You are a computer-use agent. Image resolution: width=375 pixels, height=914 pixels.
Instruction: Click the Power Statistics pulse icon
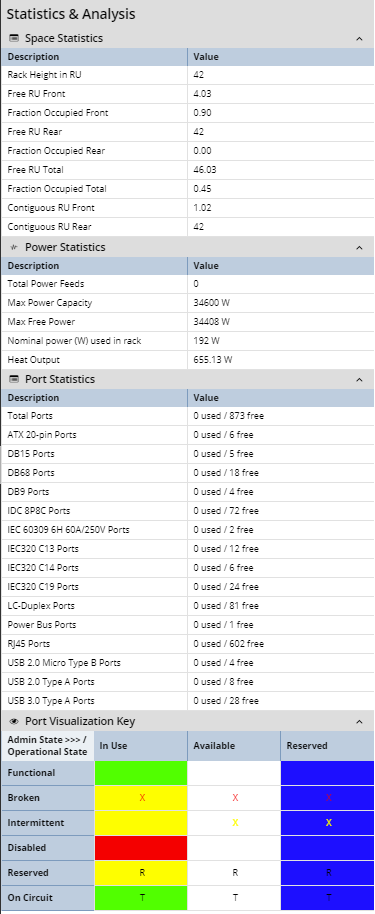[x=14, y=247]
